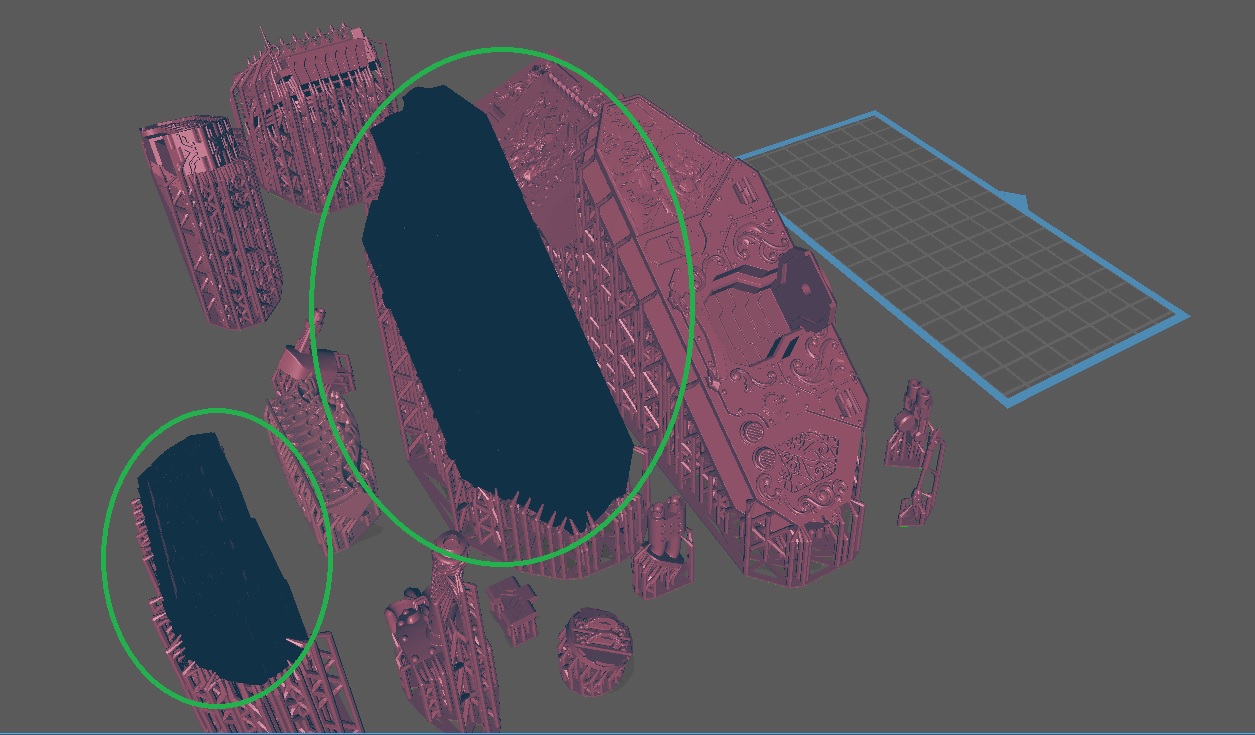The image size is (1255, 735).
Task: Select the small twin-cylinder model beside the hull
Action: (662, 548)
